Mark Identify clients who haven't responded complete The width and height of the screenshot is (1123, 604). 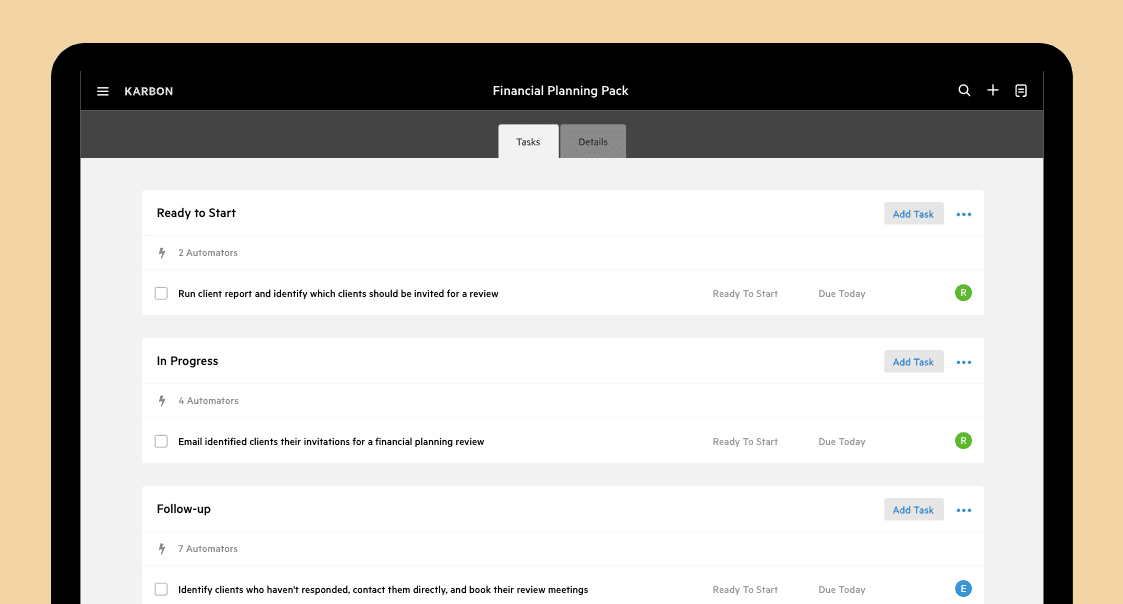point(161,590)
